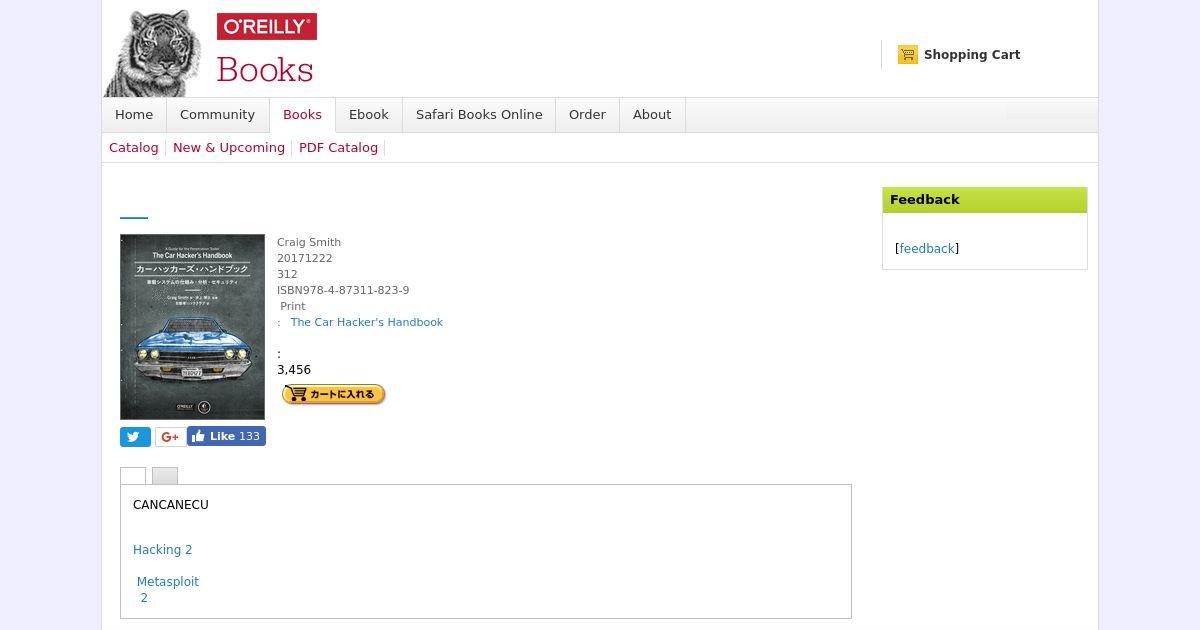
Task: Share the book on Twitter
Action: 135,437
